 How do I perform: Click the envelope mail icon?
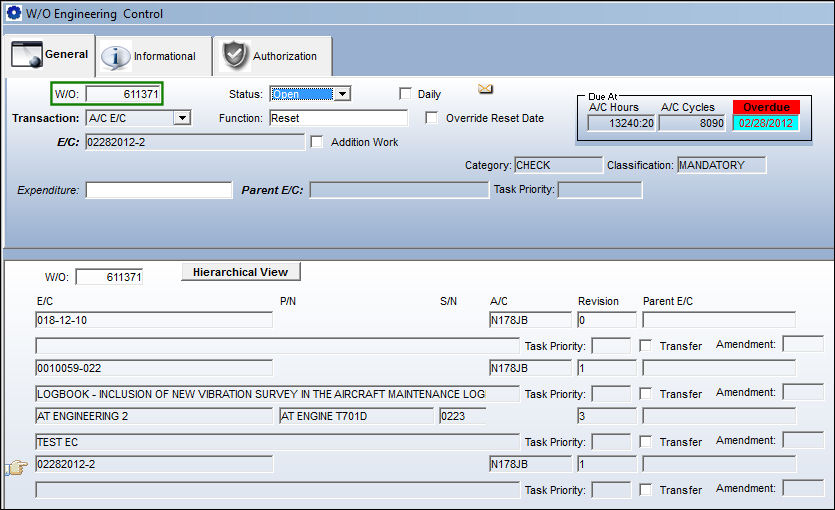click(485, 88)
